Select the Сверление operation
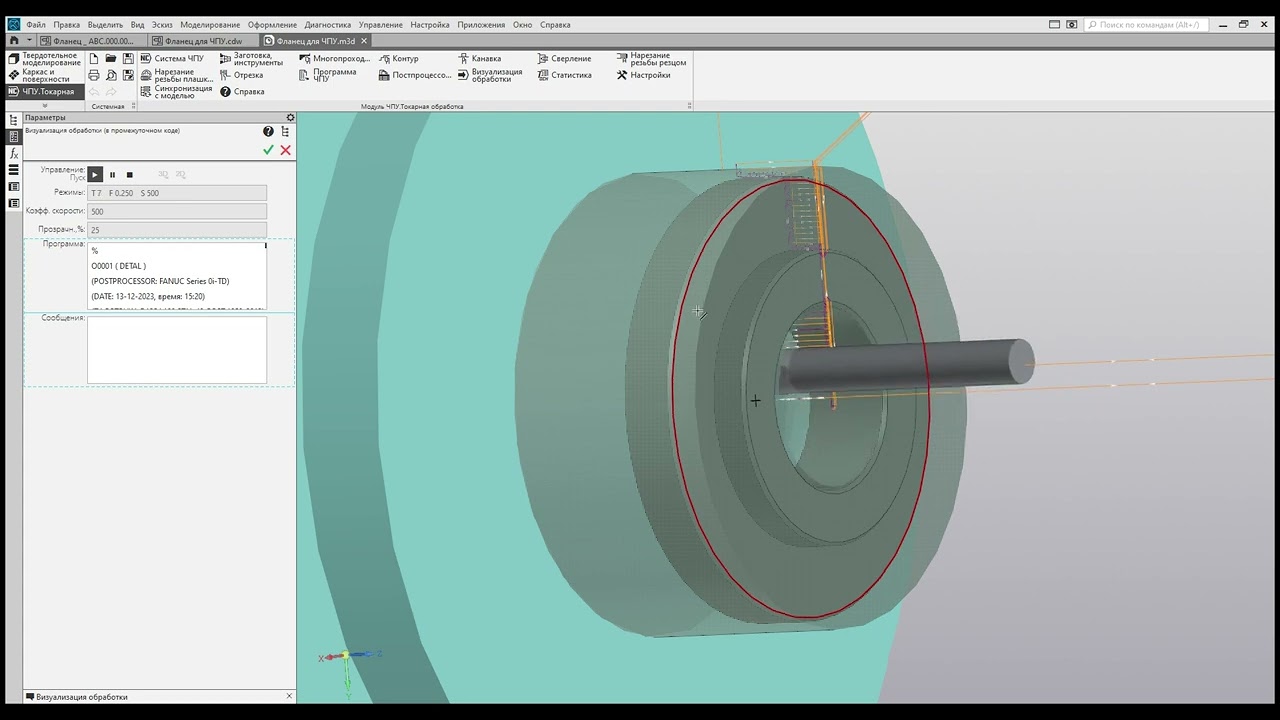This screenshot has height=720, width=1280. click(564, 58)
